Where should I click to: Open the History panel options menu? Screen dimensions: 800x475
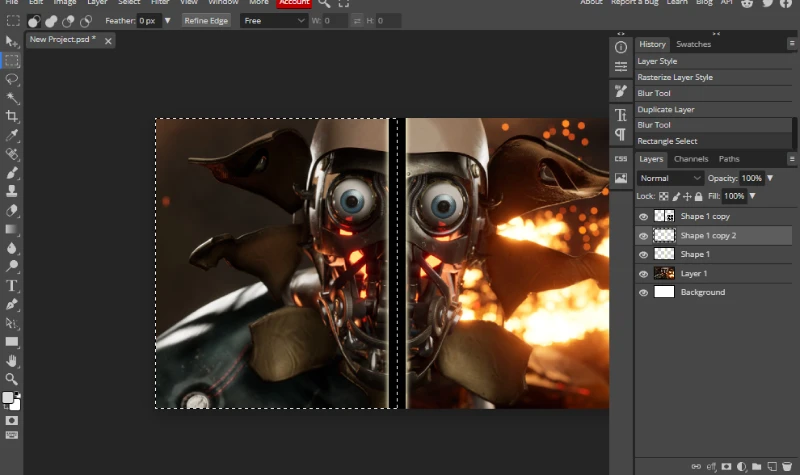(x=792, y=44)
